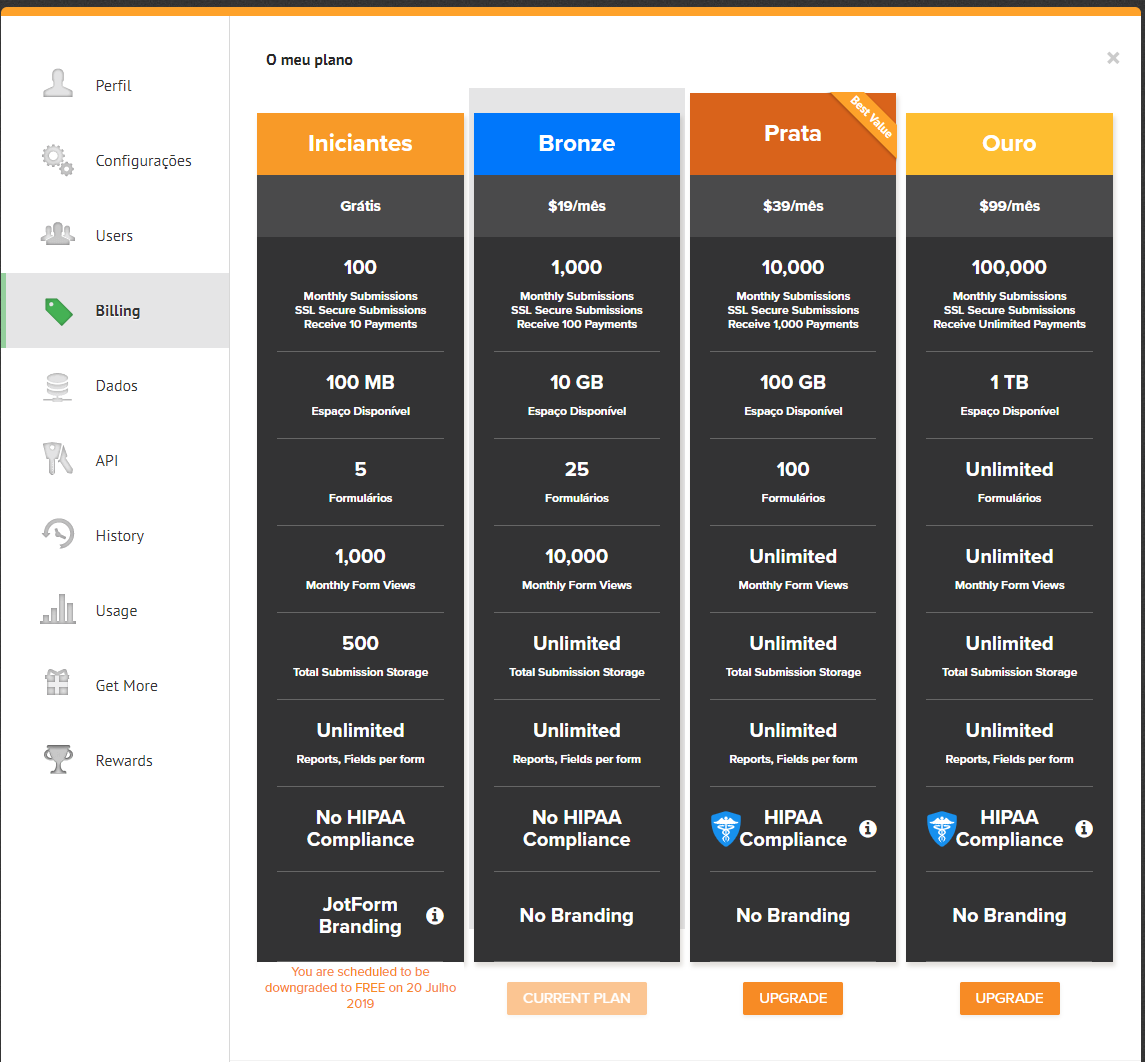Click the green Billing tag icon
Image resolution: width=1145 pixels, height=1062 pixels.
(58, 311)
